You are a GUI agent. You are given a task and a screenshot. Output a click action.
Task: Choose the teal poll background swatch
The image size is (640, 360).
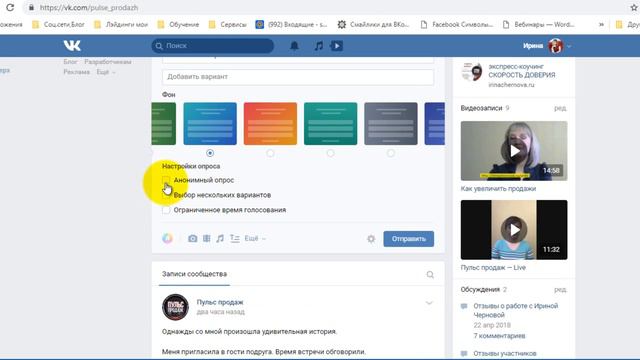[x=331, y=124]
